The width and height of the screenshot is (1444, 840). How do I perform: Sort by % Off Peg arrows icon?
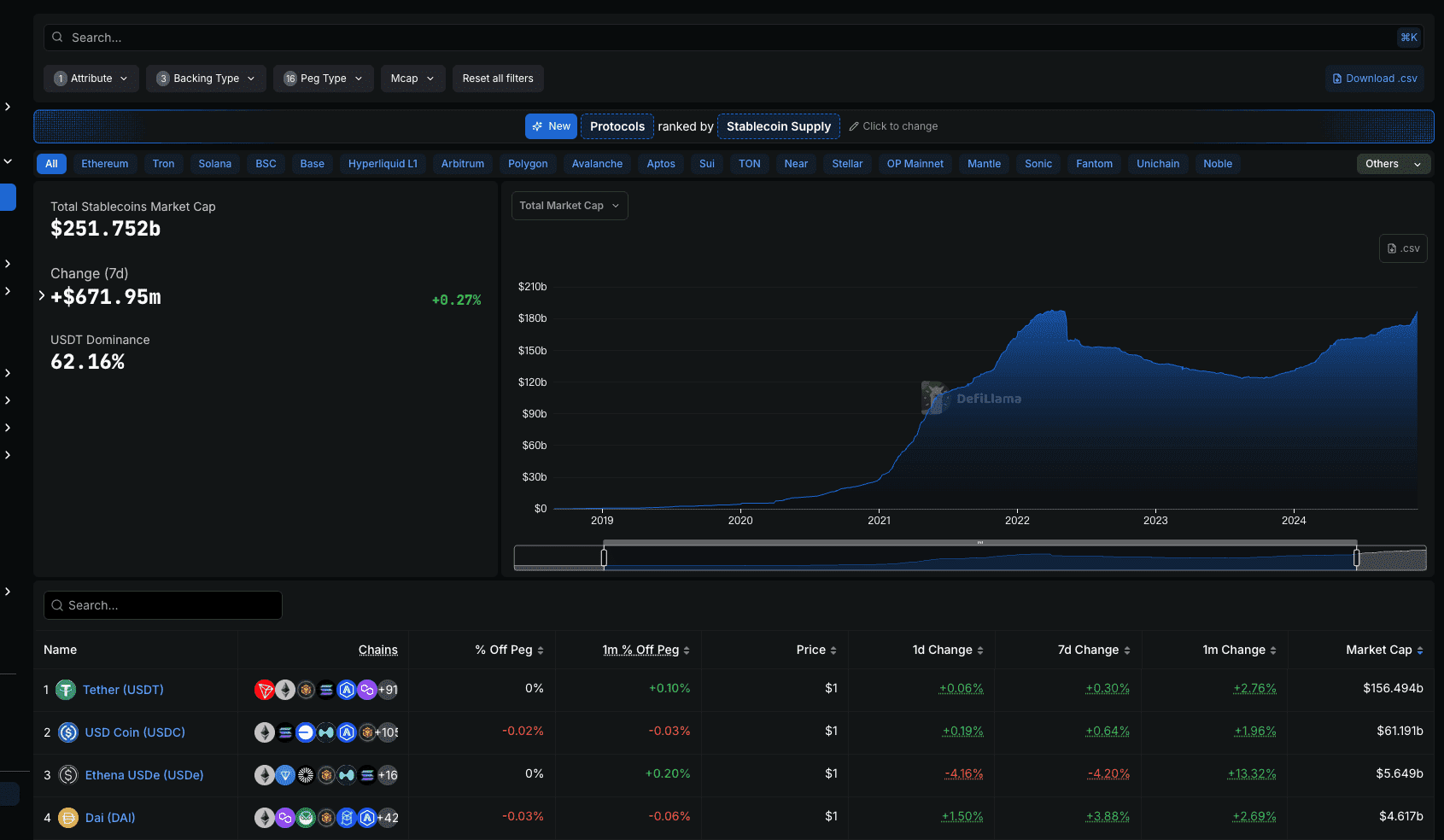541,650
